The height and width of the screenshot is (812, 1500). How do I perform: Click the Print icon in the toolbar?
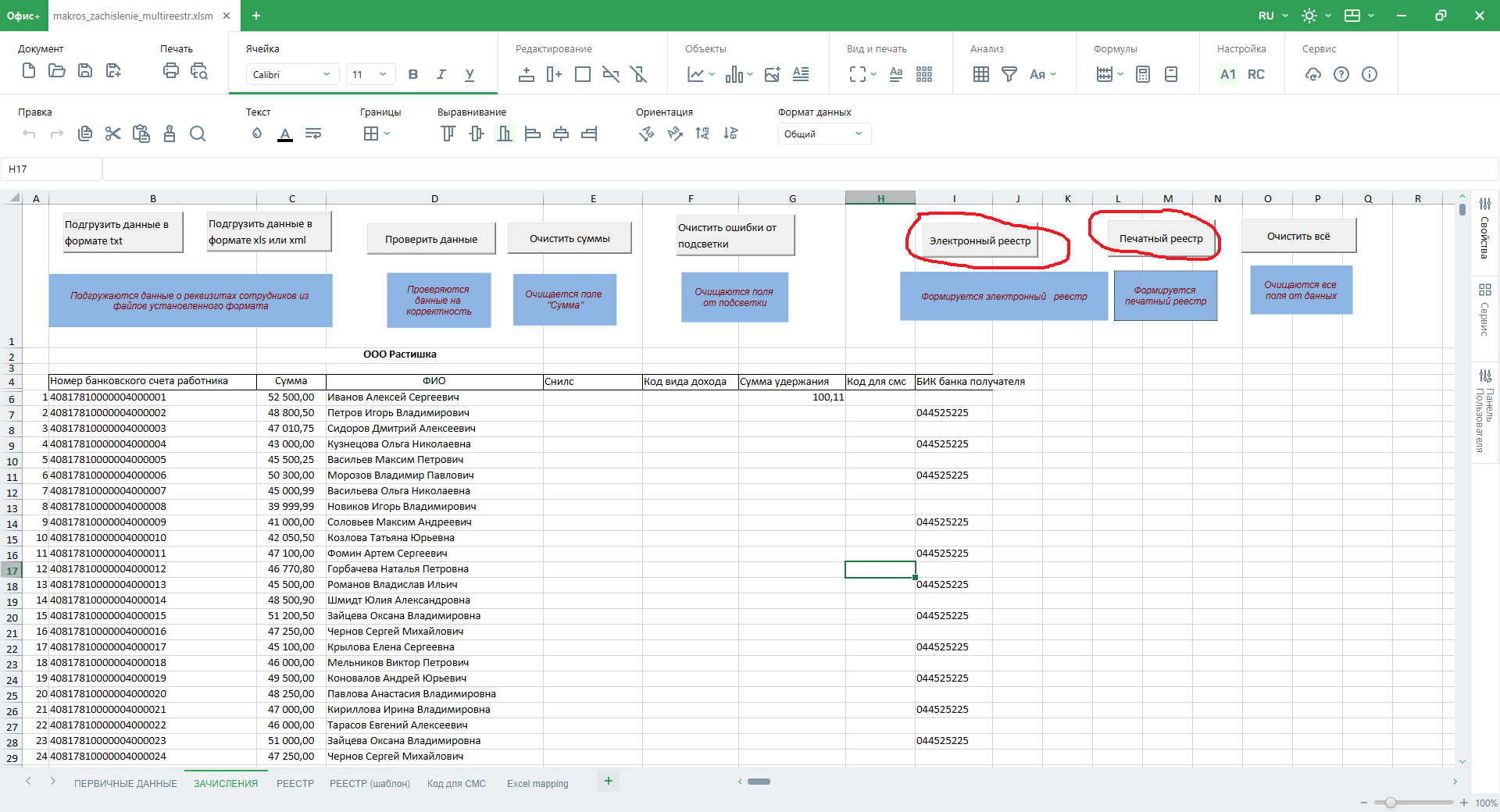point(170,72)
